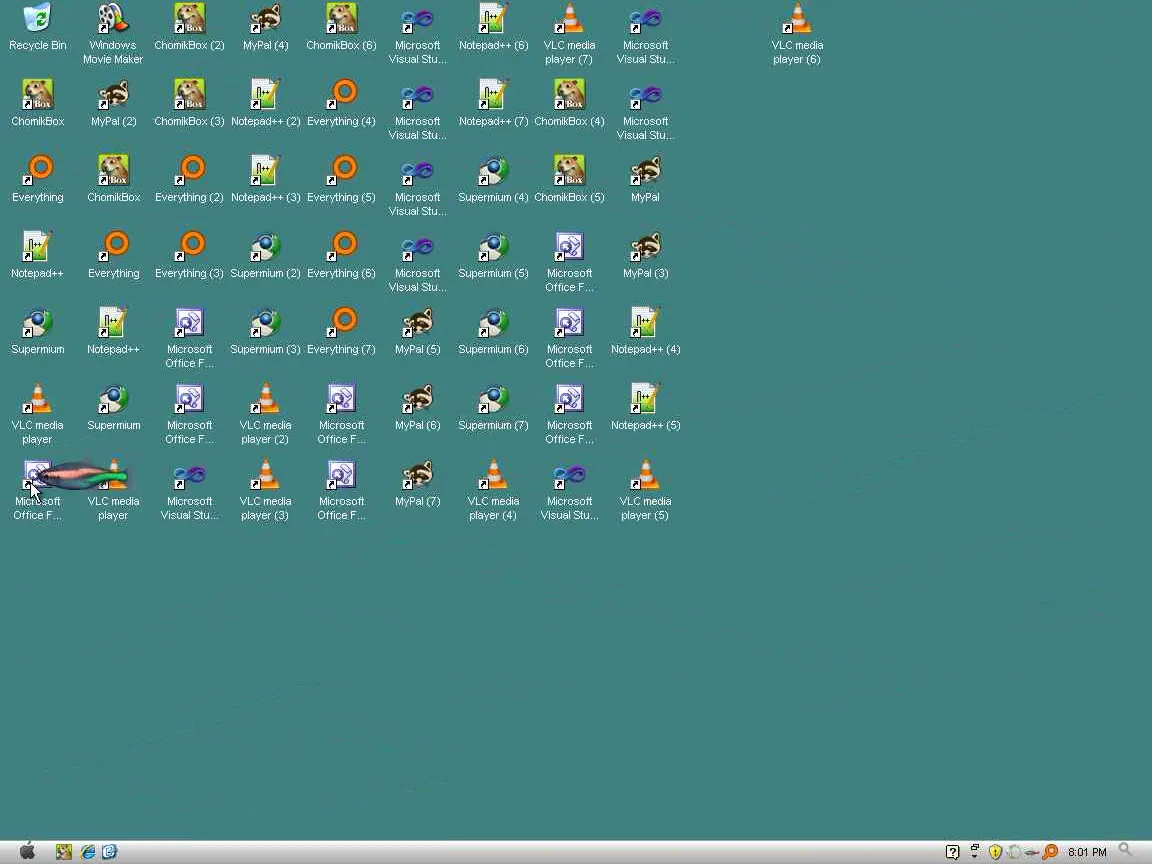Click the Notepad++ (5) shortcut
This screenshot has height=864, width=1152.
pyautogui.click(x=646, y=407)
